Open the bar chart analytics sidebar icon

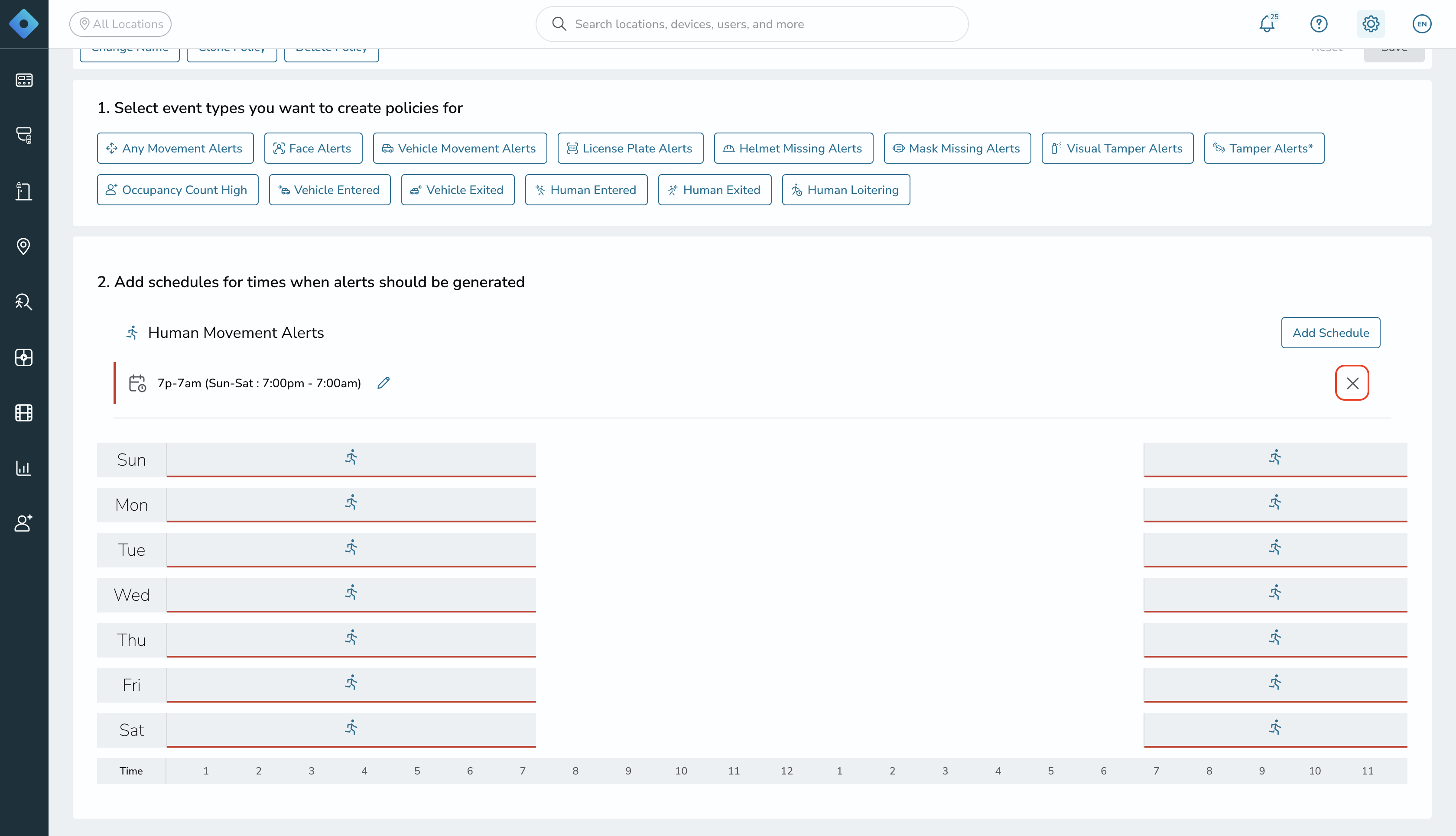[x=23, y=468]
